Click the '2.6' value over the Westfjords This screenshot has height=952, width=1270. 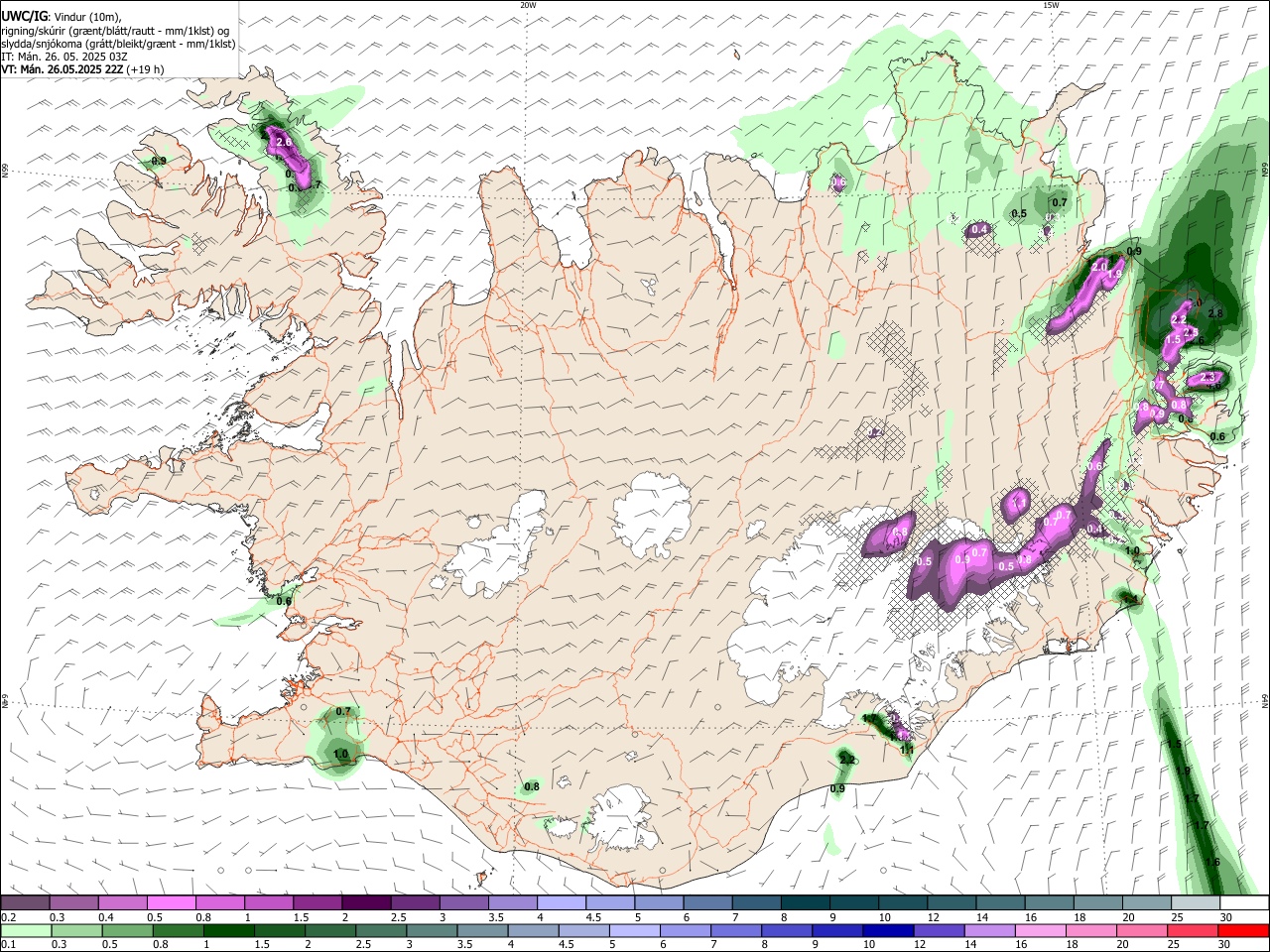click(284, 143)
